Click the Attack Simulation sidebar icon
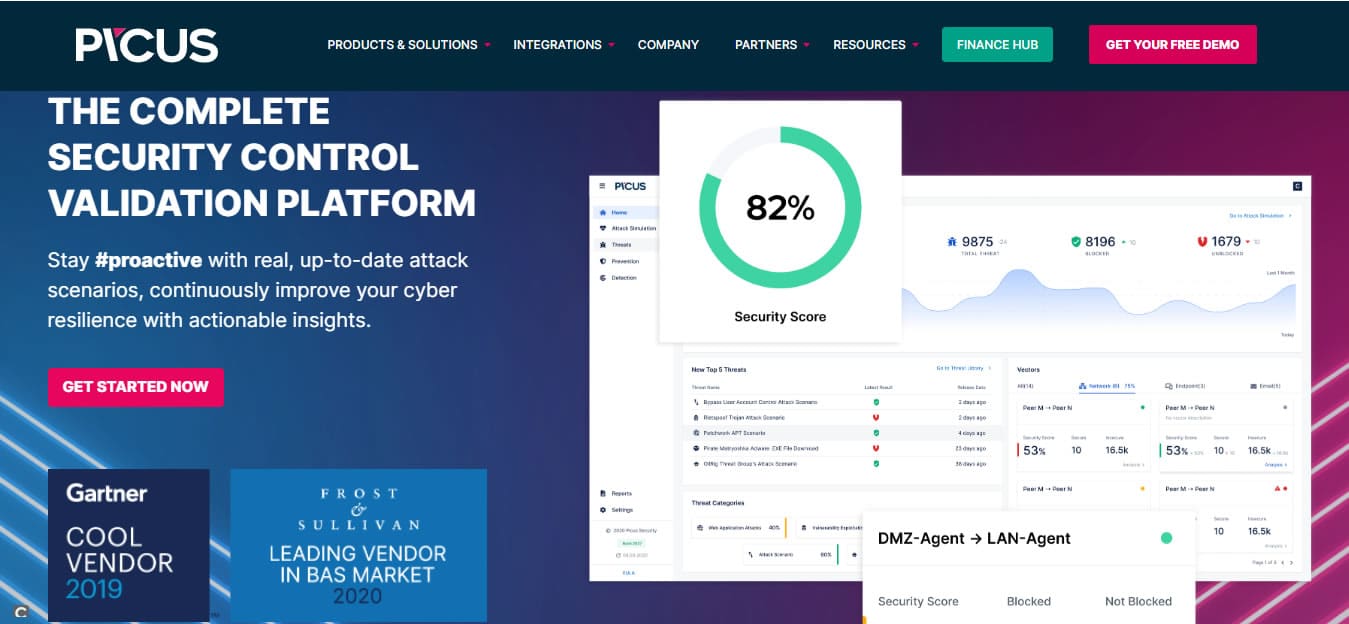Image resolution: width=1349 pixels, height=624 pixels. [x=602, y=229]
